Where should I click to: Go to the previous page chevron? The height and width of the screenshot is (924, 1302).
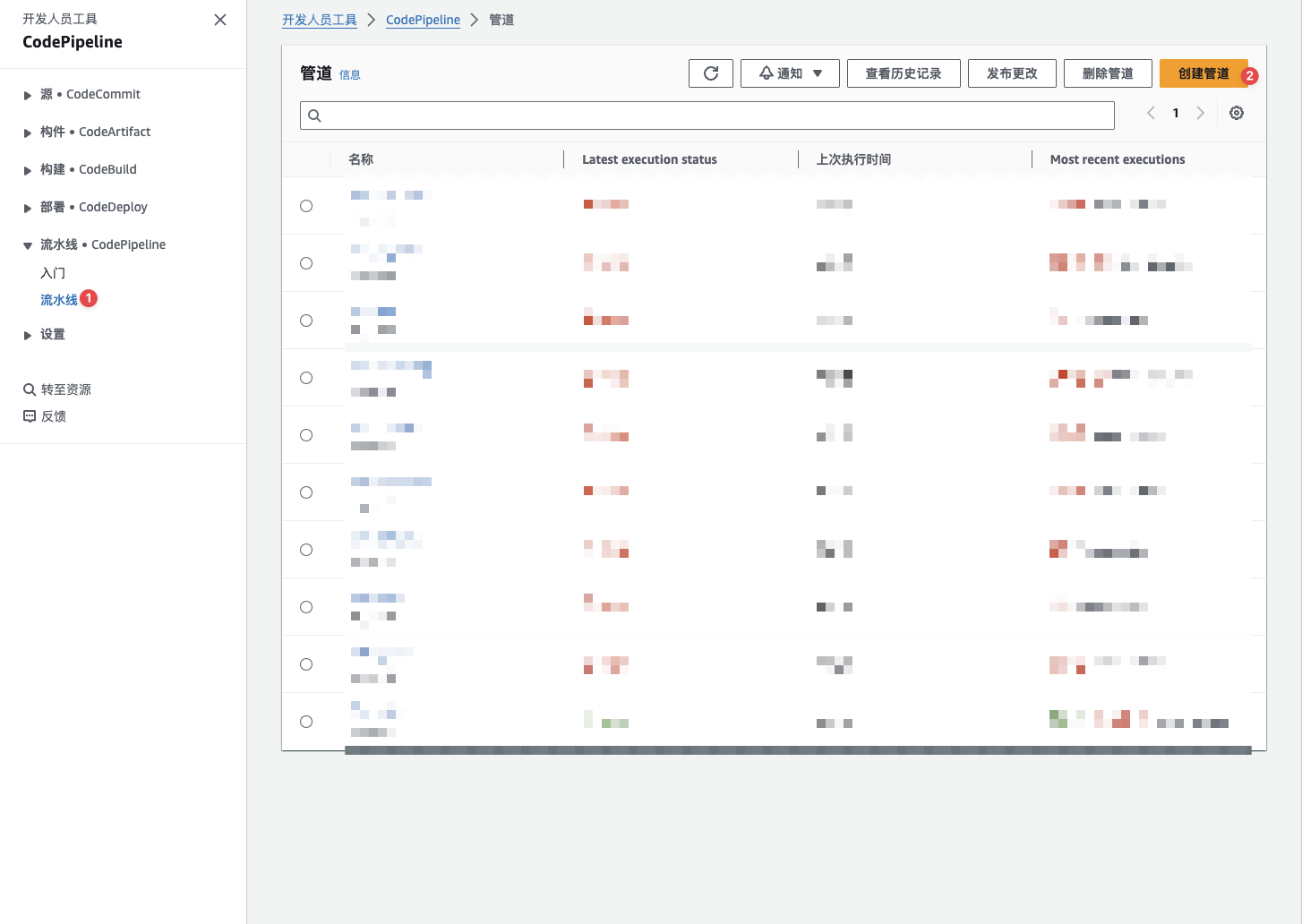[1152, 113]
